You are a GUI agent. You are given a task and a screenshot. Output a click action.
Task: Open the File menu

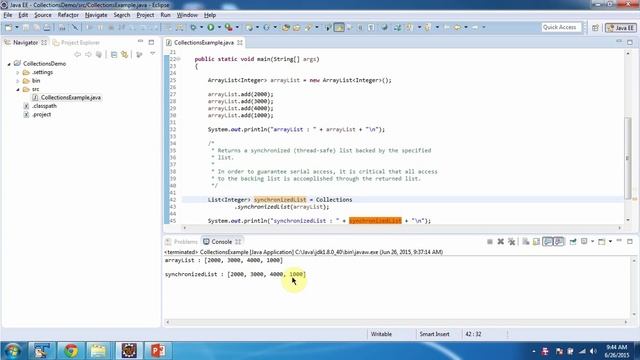[8, 15]
